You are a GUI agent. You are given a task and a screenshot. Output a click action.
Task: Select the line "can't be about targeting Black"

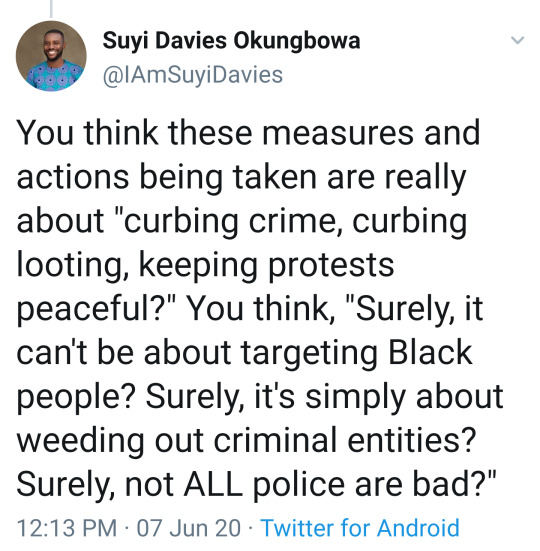[244, 353]
